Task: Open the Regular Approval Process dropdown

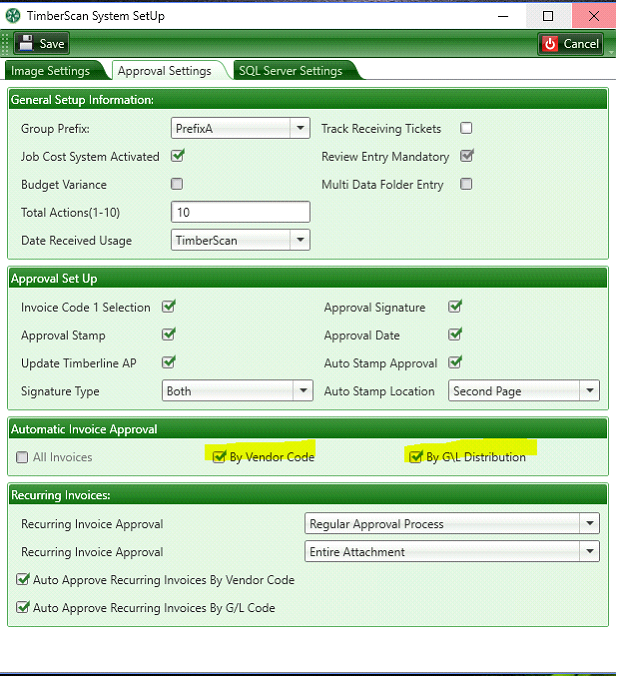Action: coord(452,524)
